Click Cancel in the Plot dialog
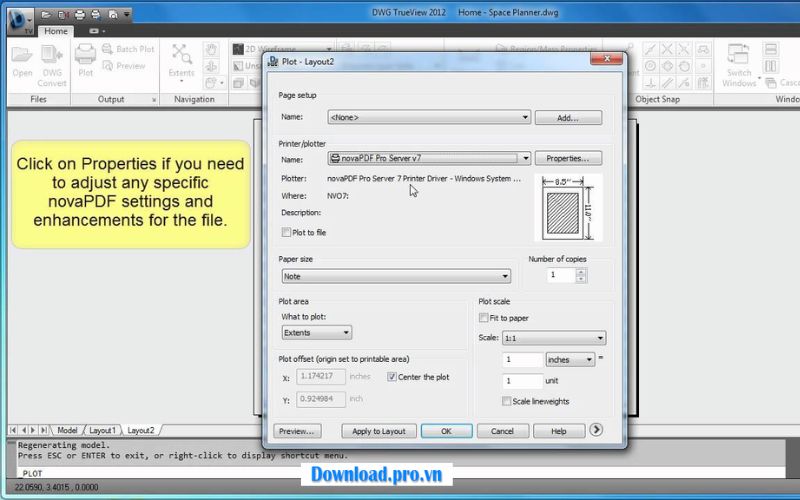Screen dimensions: 800x500 click(502, 431)
